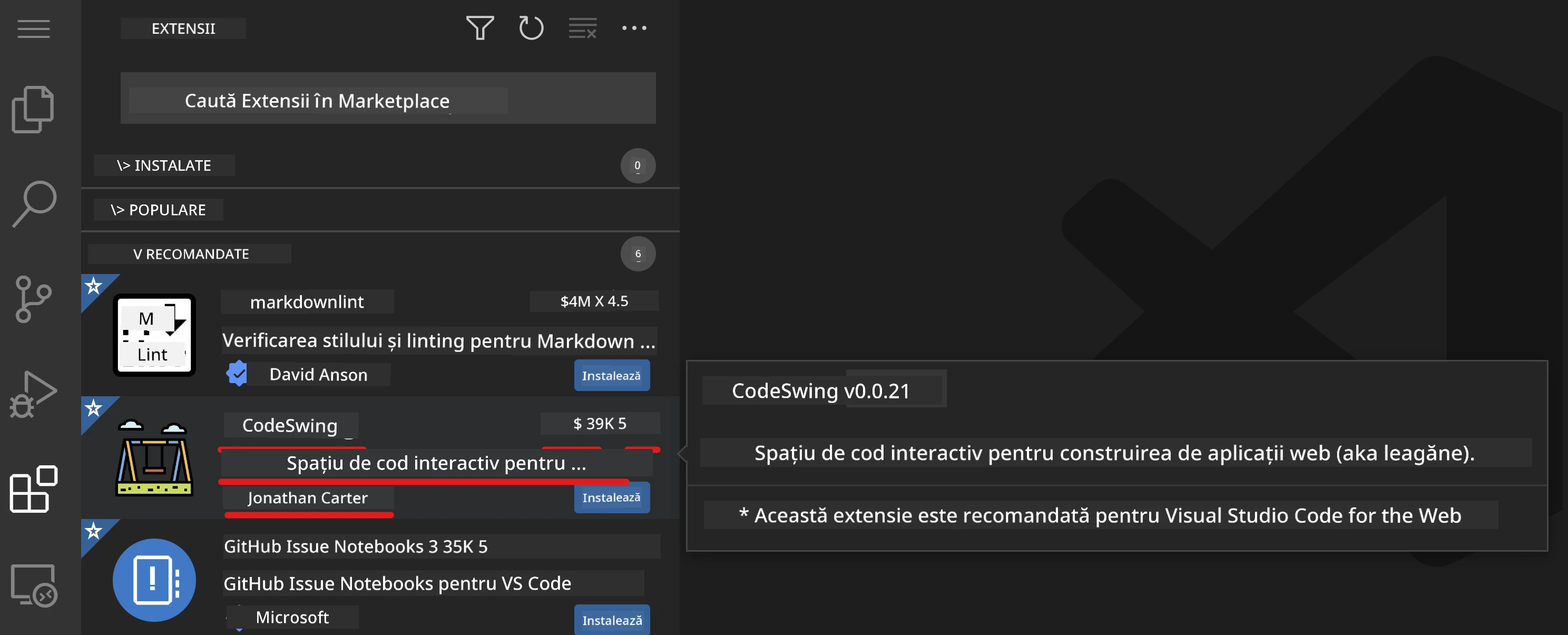Open the more actions ellipsis menu
This screenshot has height=635, width=1568.
click(x=634, y=28)
